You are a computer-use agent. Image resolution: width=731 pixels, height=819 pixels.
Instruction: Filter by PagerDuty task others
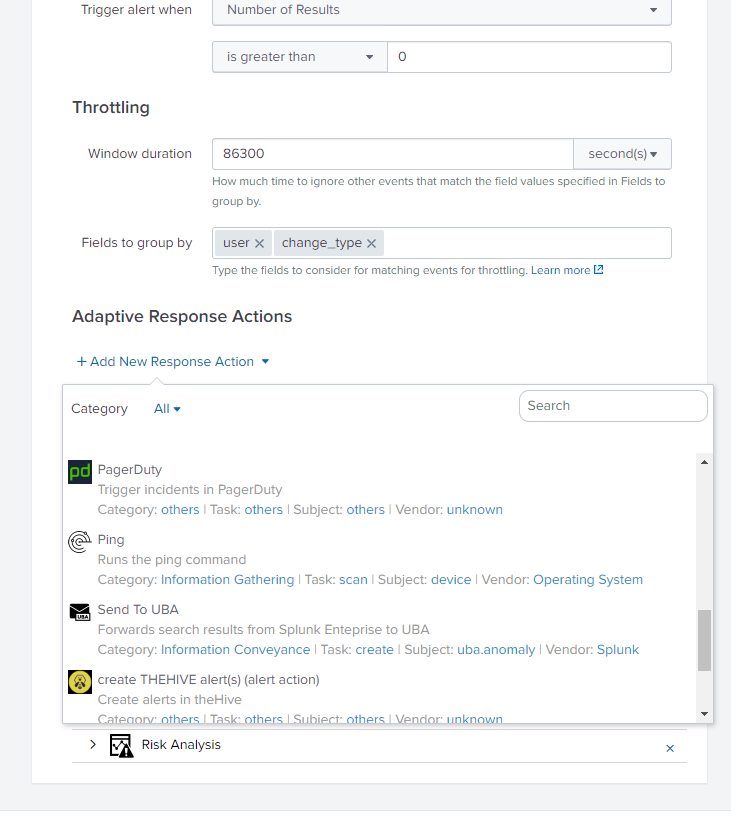[264, 510]
